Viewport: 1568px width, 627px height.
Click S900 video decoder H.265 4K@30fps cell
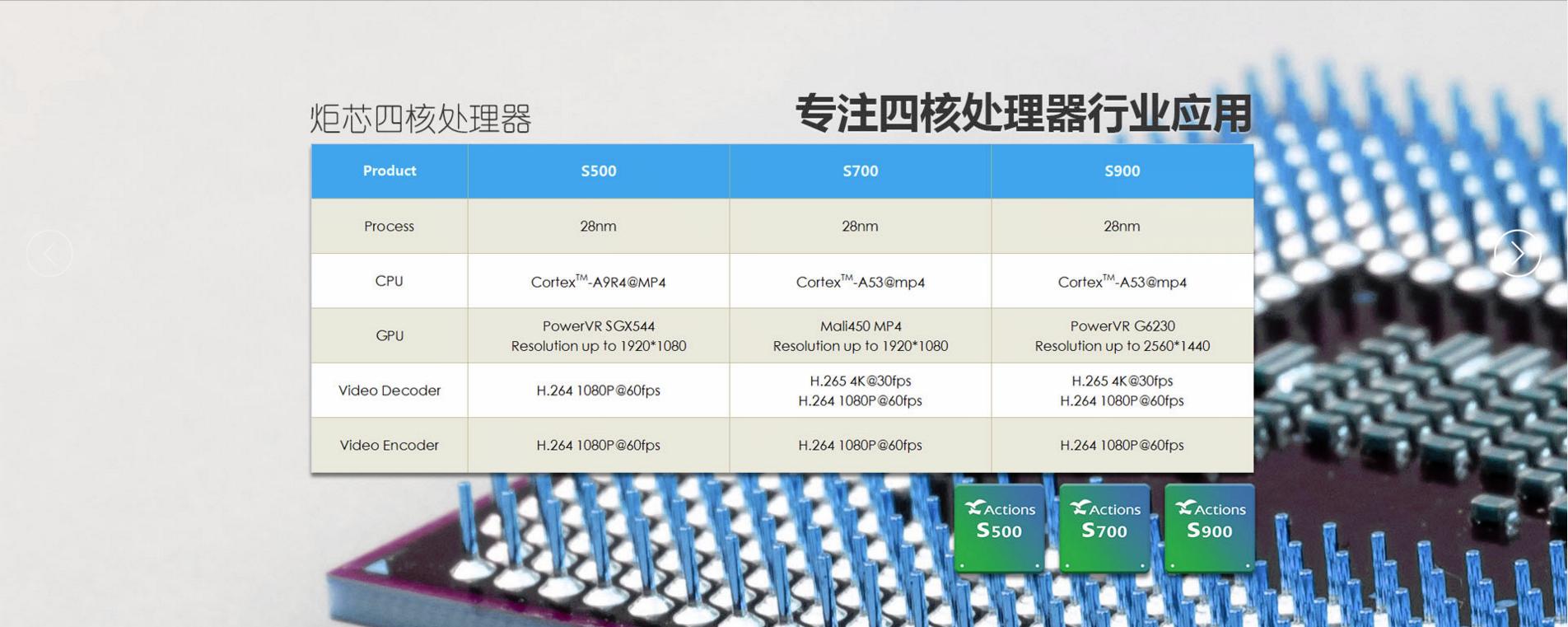1122,391
